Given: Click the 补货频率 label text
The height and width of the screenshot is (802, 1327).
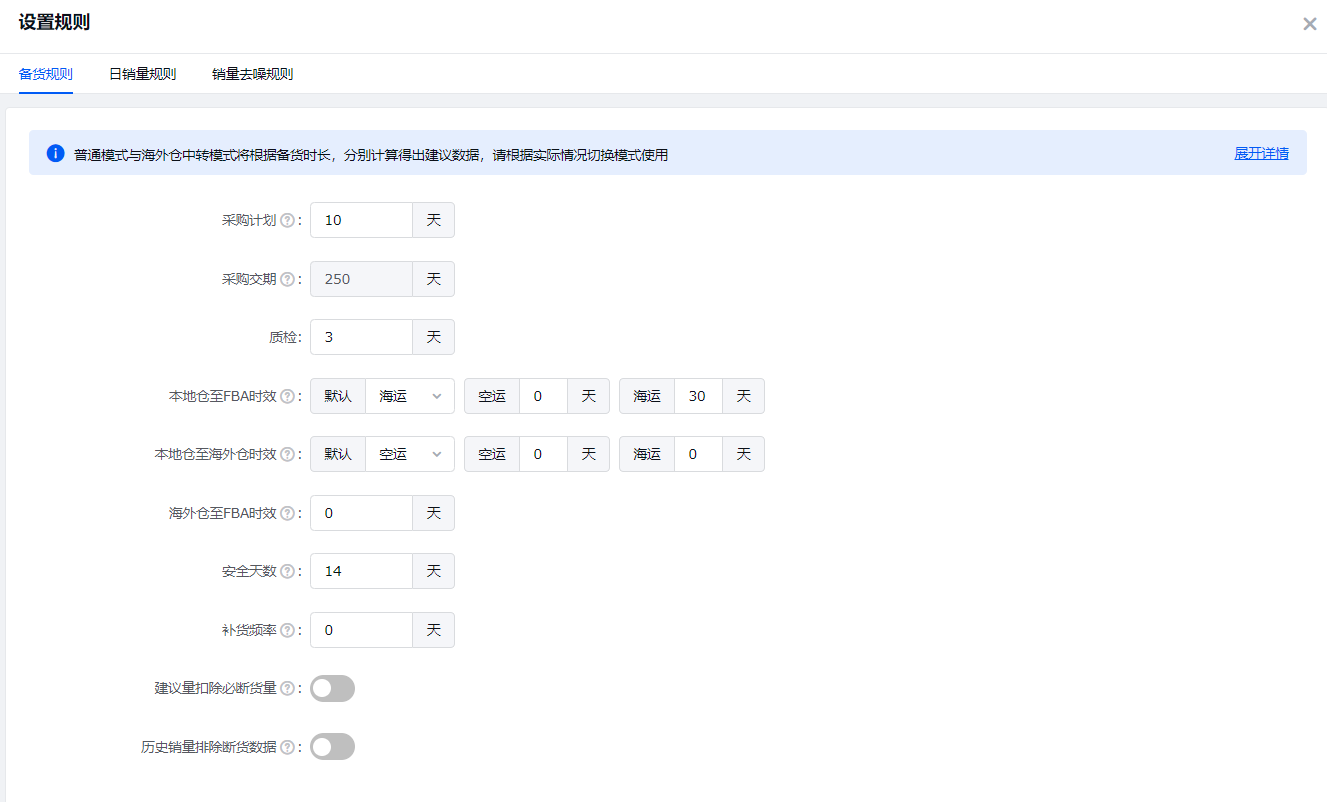Looking at the screenshot, I should 249,630.
